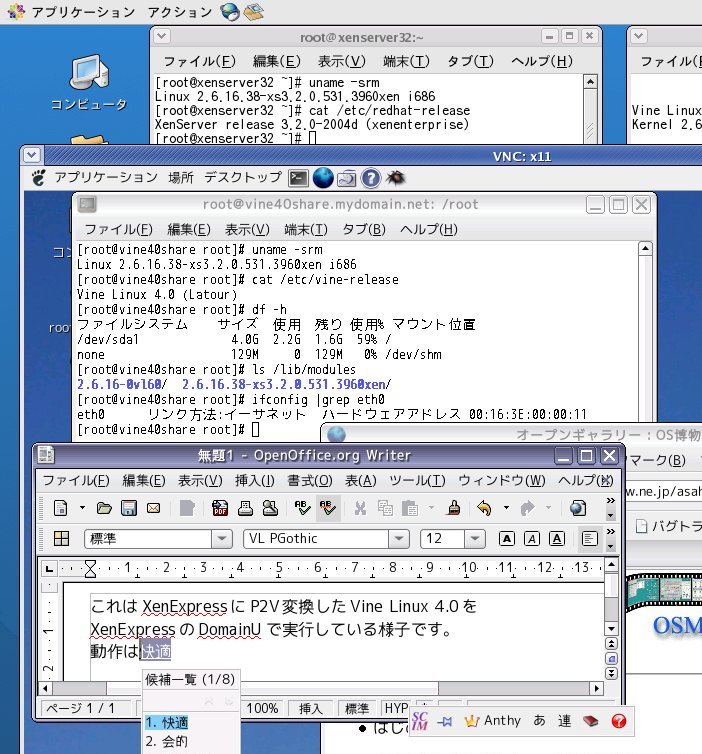Click the vine40share terminal scrollbar up arrow
702x754 pixels.
(645, 249)
